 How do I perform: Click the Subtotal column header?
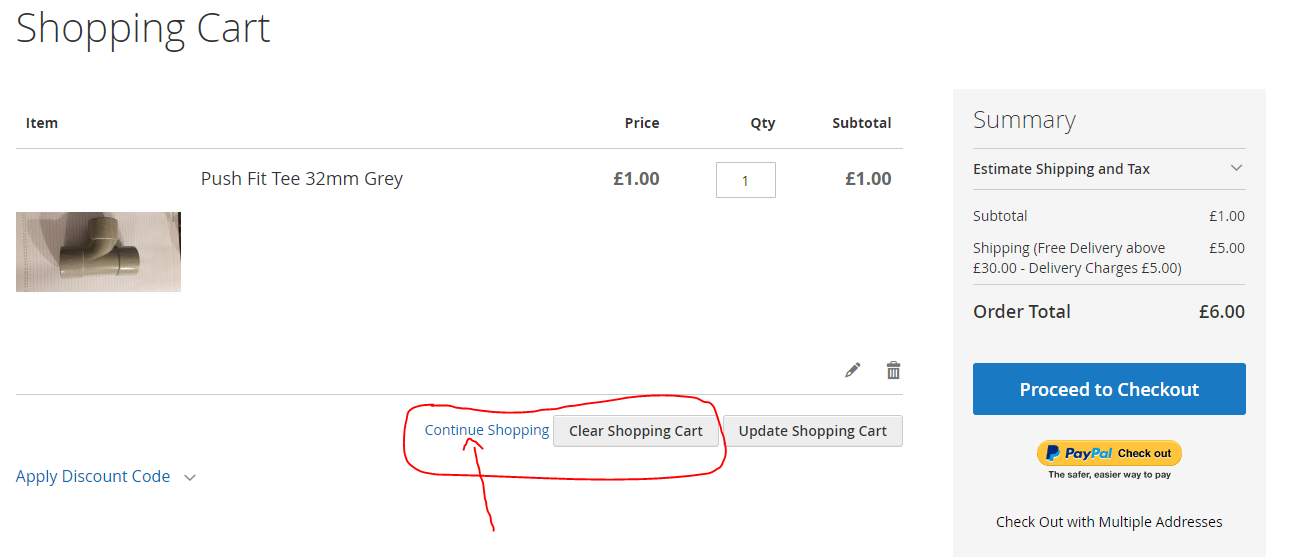(861, 123)
